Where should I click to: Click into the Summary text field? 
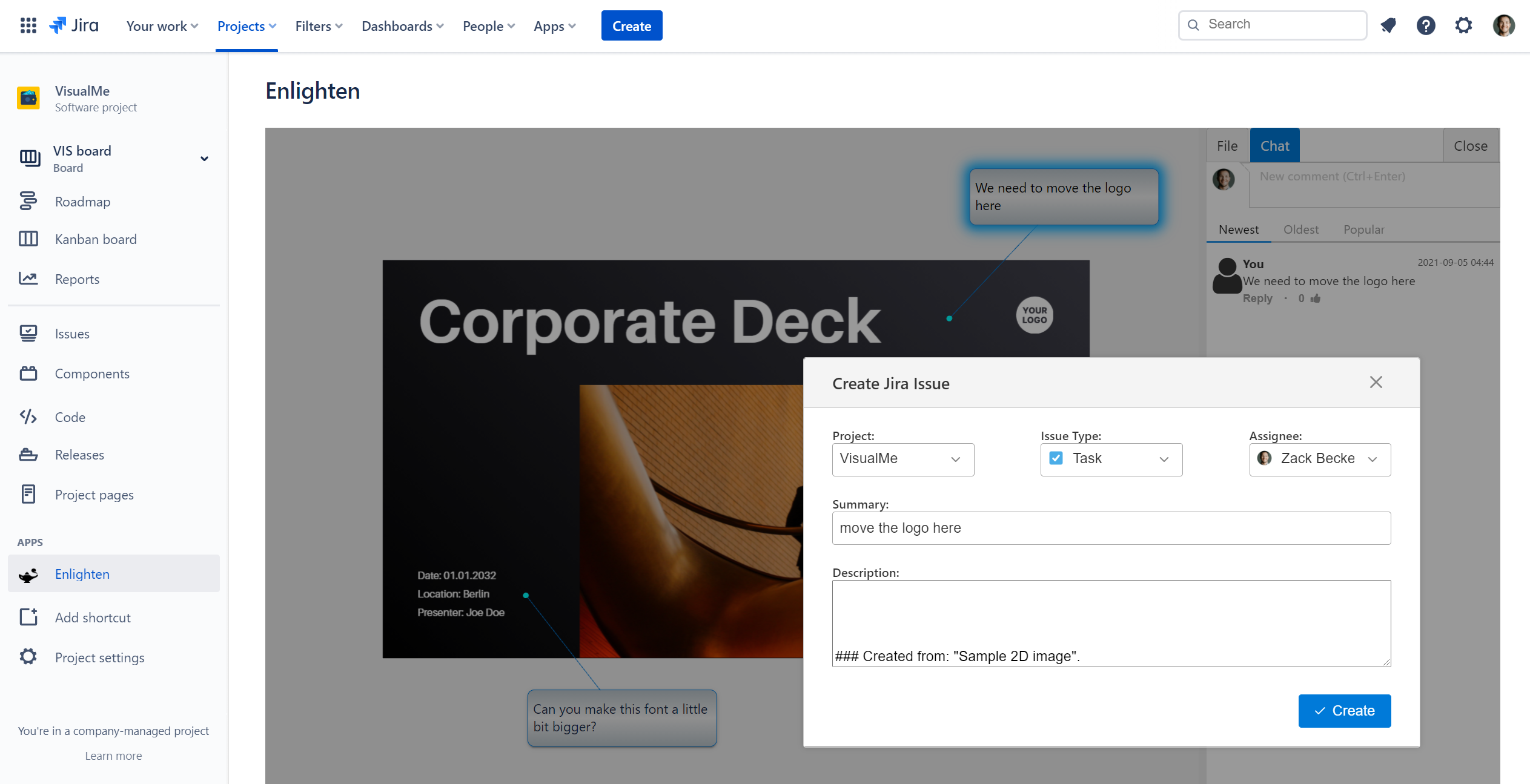click(1111, 528)
